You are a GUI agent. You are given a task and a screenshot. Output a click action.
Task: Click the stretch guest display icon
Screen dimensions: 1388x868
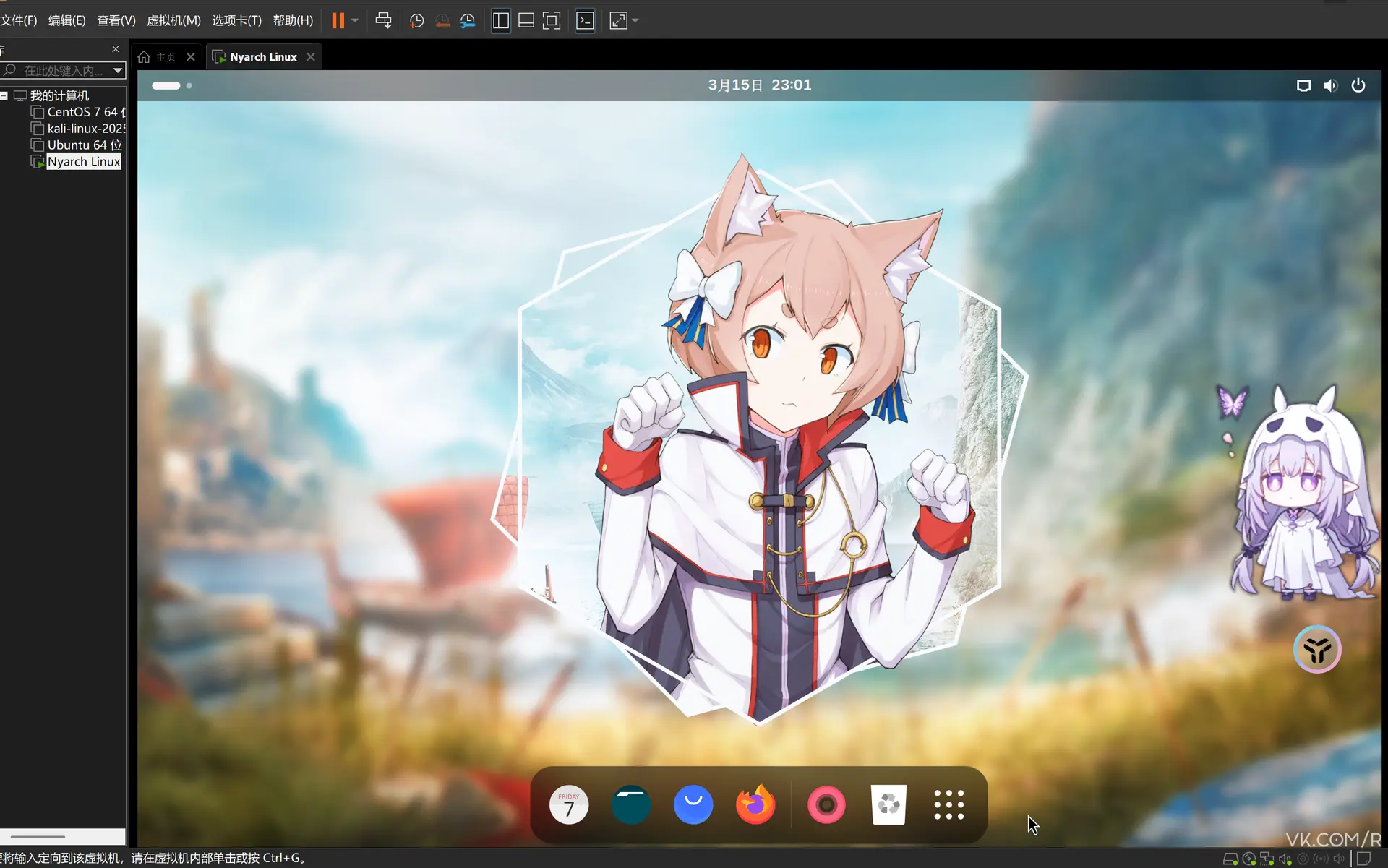(618, 20)
